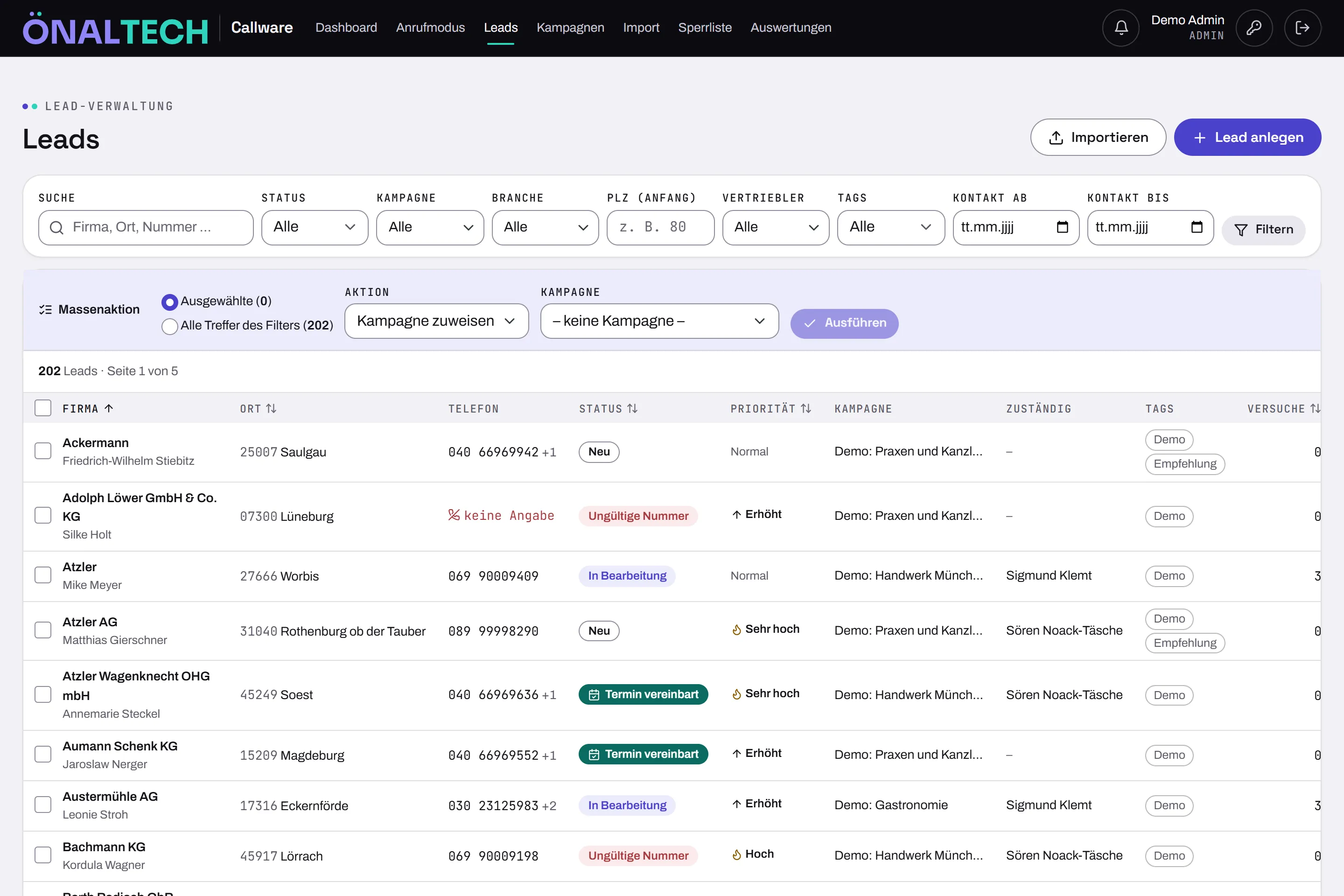Expand the keine Kampagne dropdown
The width and height of the screenshot is (1344, 896).
(x=659, y=321)
